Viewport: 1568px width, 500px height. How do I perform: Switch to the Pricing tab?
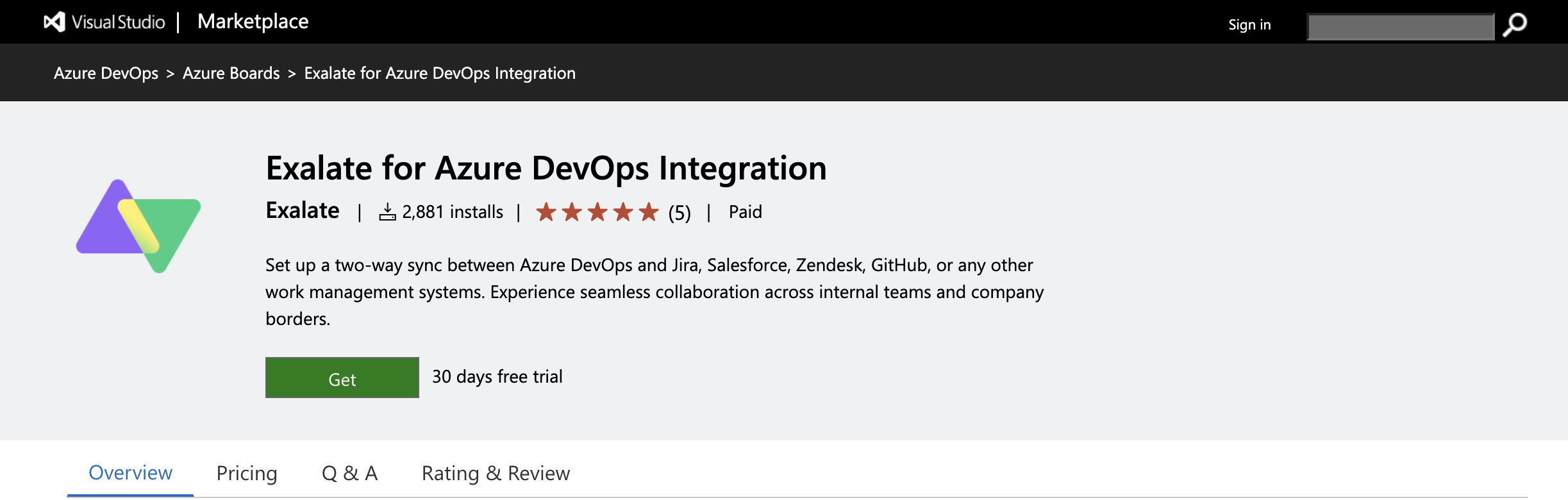click(247, 473)
